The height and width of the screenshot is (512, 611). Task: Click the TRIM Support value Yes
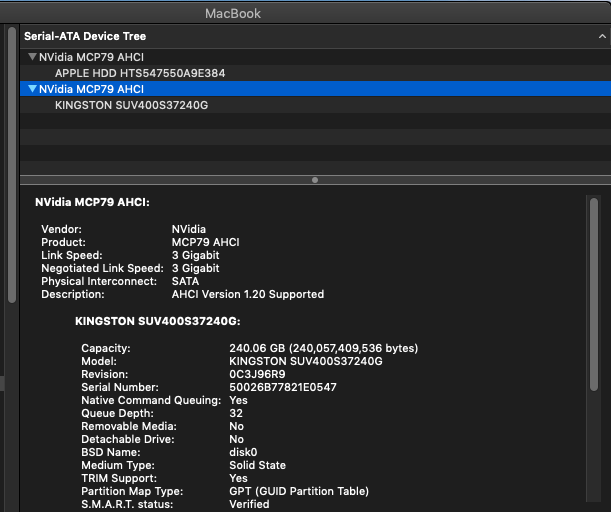pos(238,478)
